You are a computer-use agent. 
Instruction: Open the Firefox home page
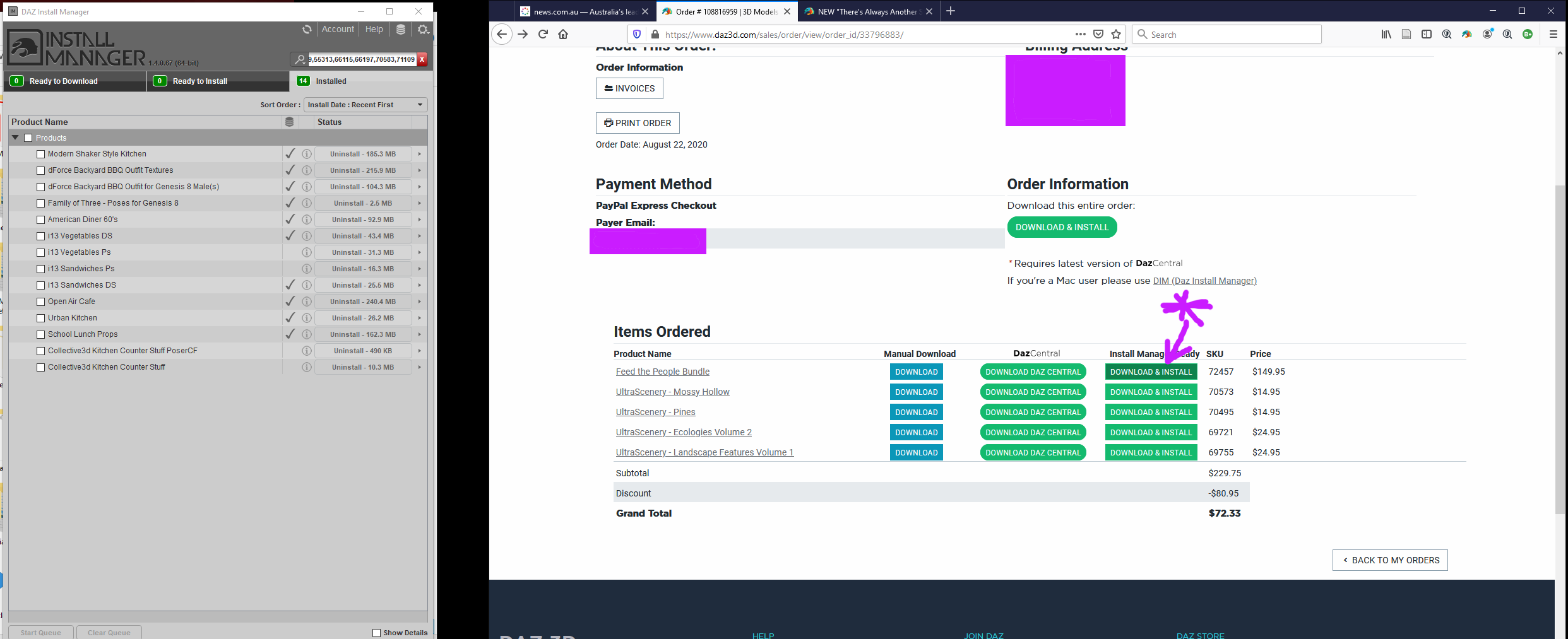563,35
